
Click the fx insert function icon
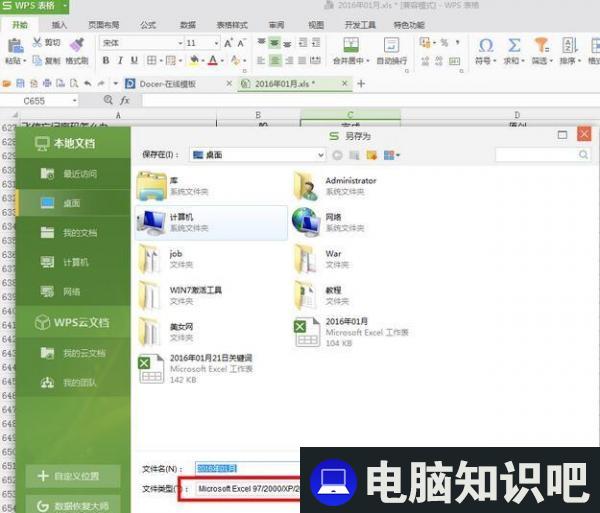[125, 101]
